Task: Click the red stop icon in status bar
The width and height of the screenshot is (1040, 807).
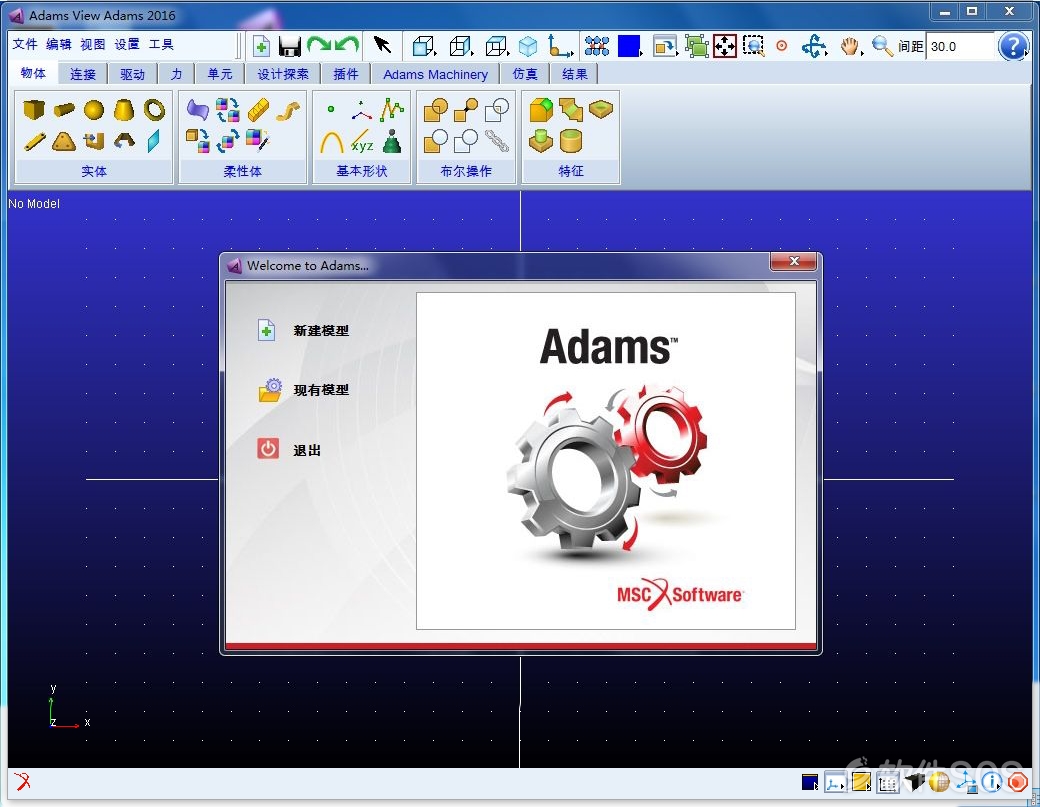Action: click(1017, 782)
